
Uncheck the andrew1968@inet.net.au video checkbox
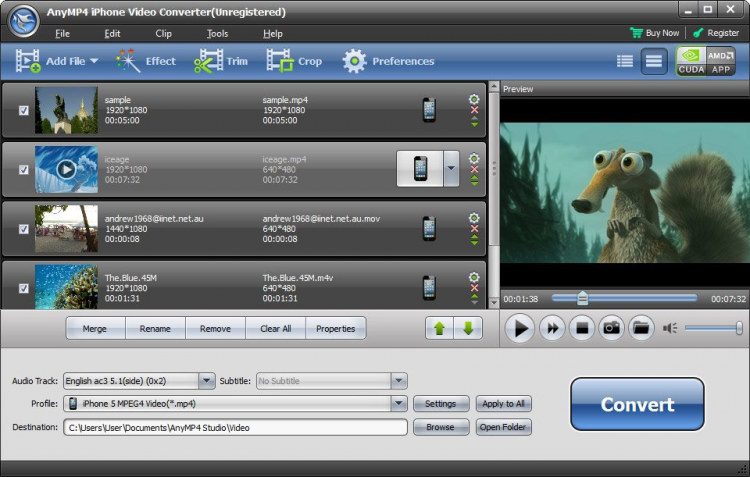[x=23, y=229]
